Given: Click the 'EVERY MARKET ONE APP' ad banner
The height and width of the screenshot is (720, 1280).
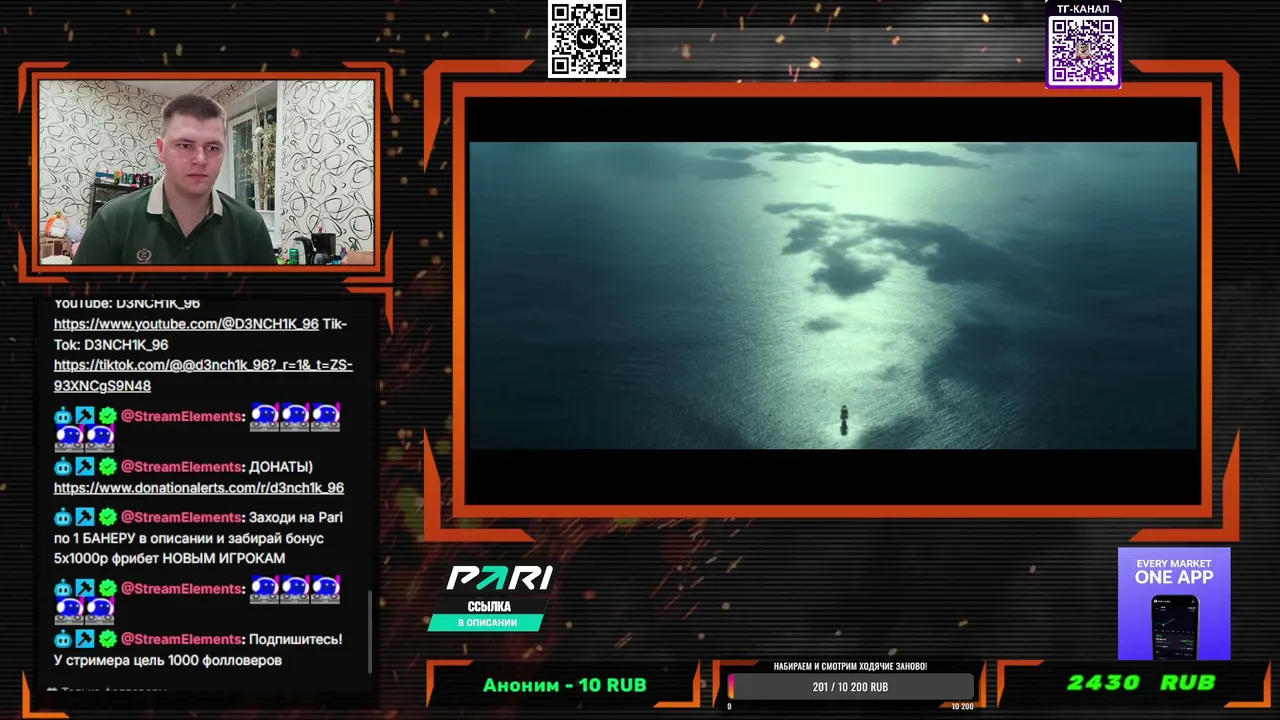Looking at the screenshot, I should click(x=1174, y=603).
